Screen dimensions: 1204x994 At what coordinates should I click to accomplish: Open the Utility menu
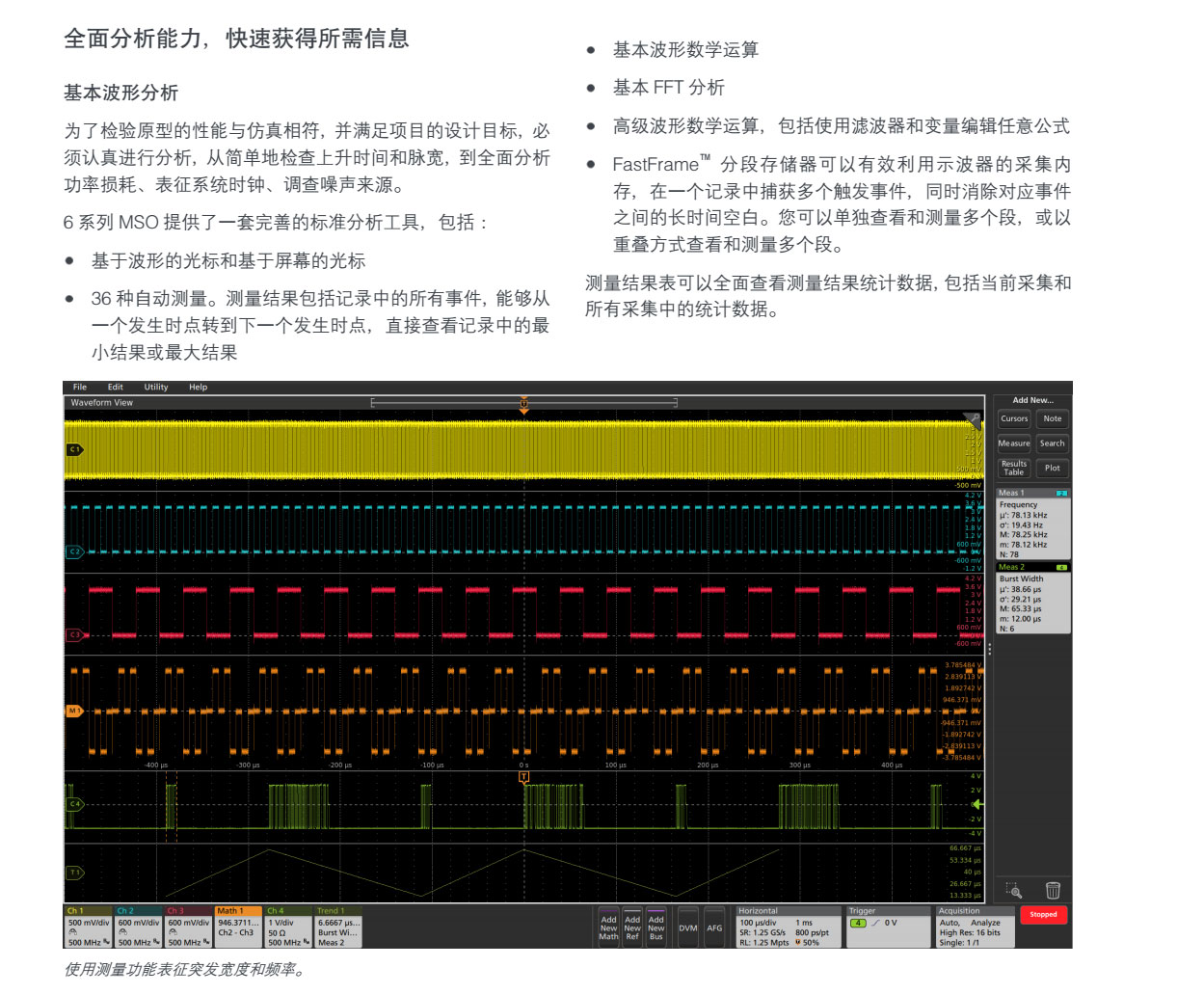point(156,388)
